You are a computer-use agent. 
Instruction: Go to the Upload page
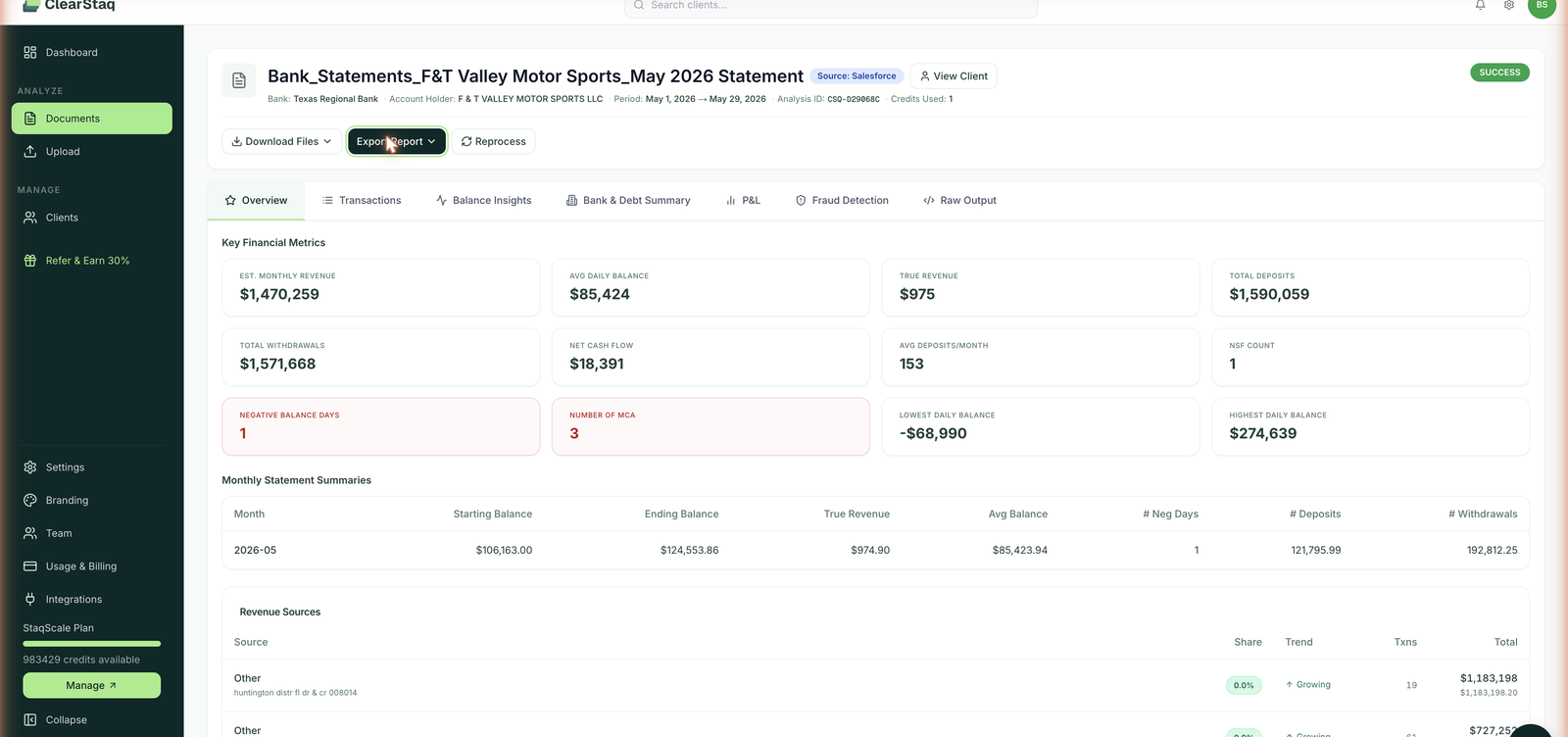(x=91, y=152)
